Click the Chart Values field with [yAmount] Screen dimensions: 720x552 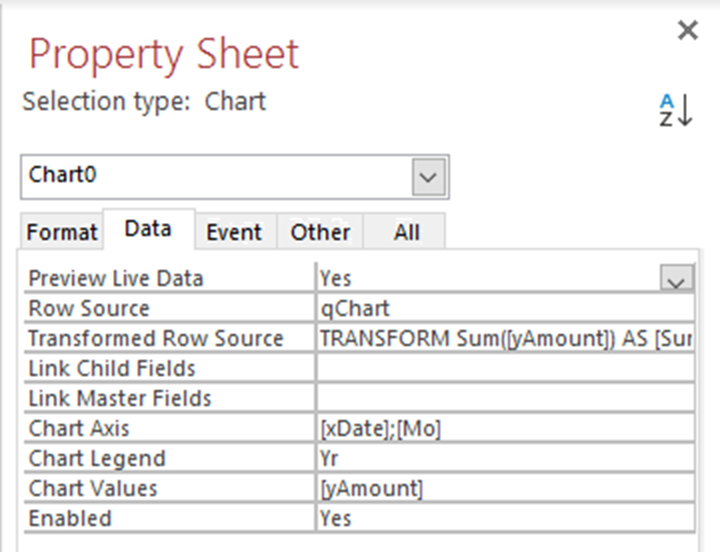(505, 488)
